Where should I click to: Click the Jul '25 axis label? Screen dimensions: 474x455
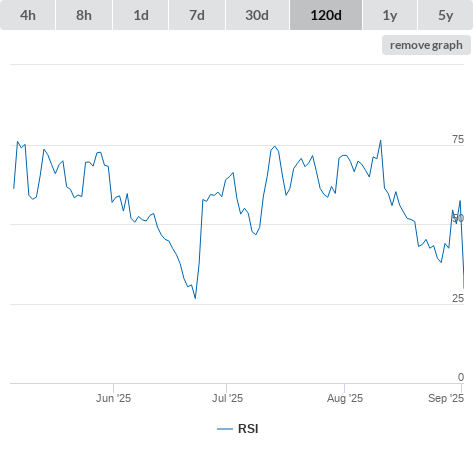227,398
